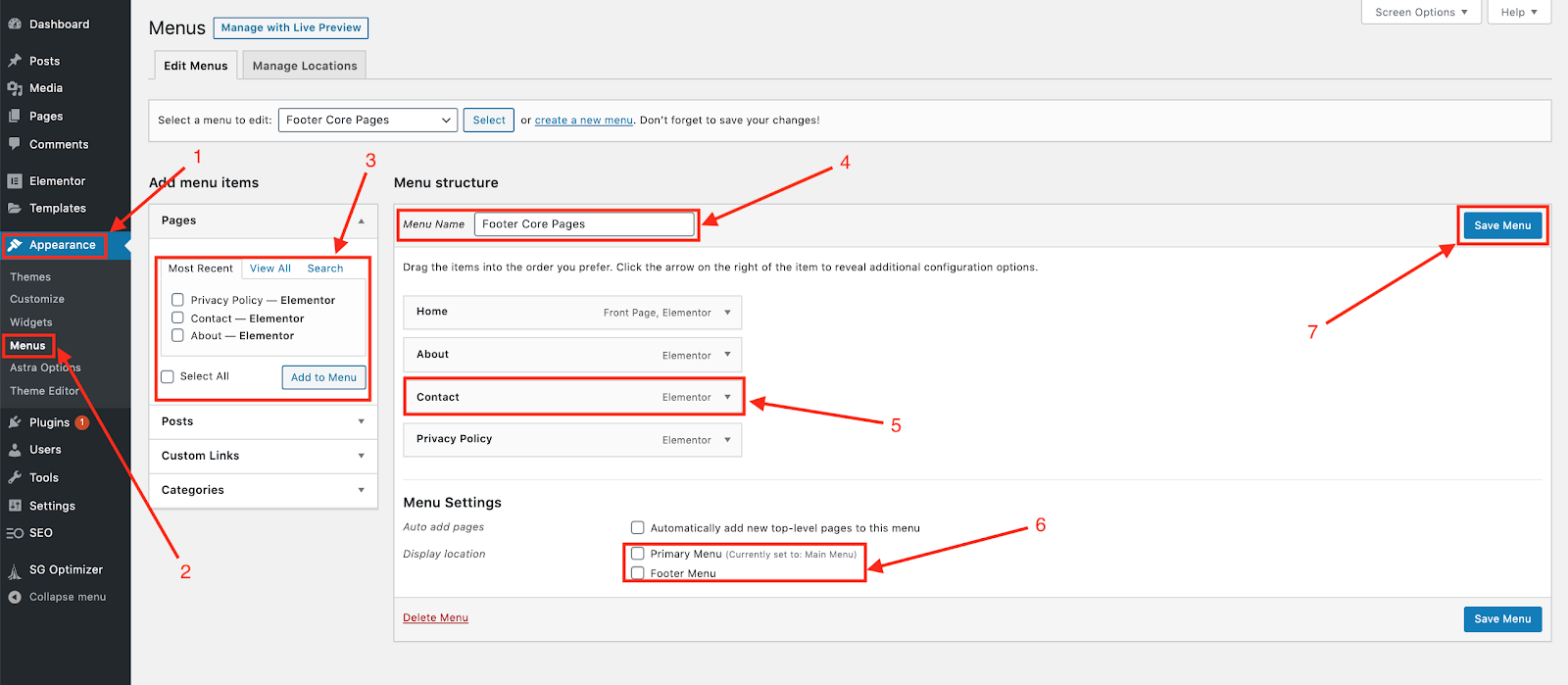The image size is (1568, 685).
Task: Click the Appearance paintbrush icon
Action: coord(15,245)
